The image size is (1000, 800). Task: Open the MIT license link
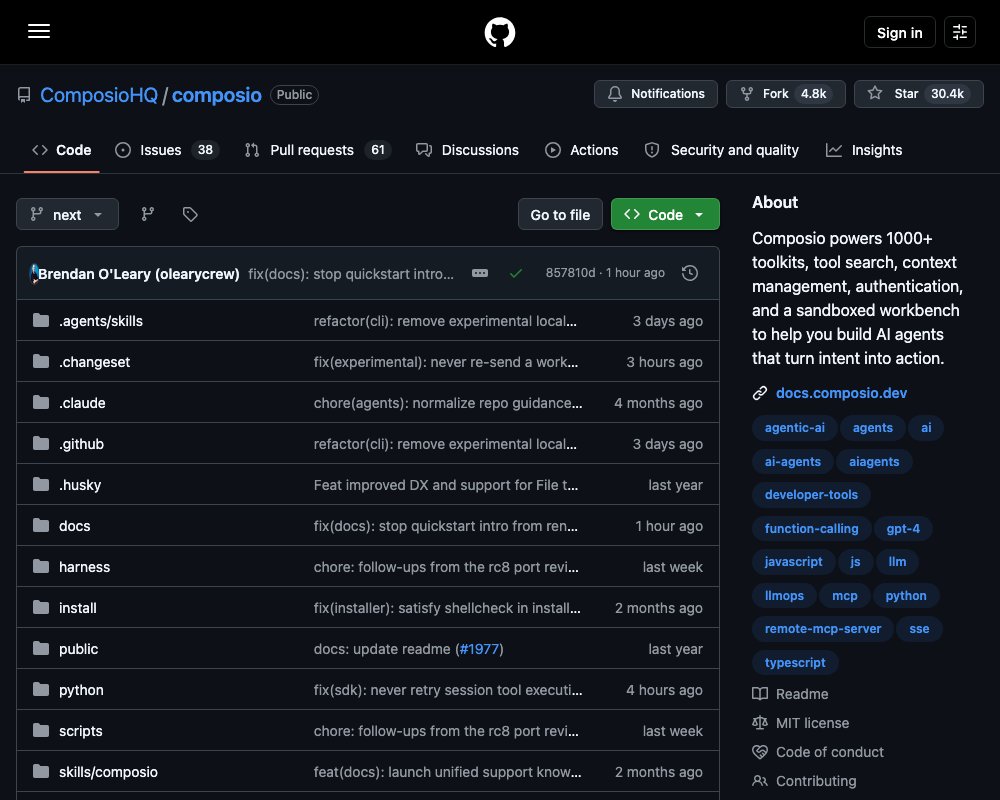(801, 723)
